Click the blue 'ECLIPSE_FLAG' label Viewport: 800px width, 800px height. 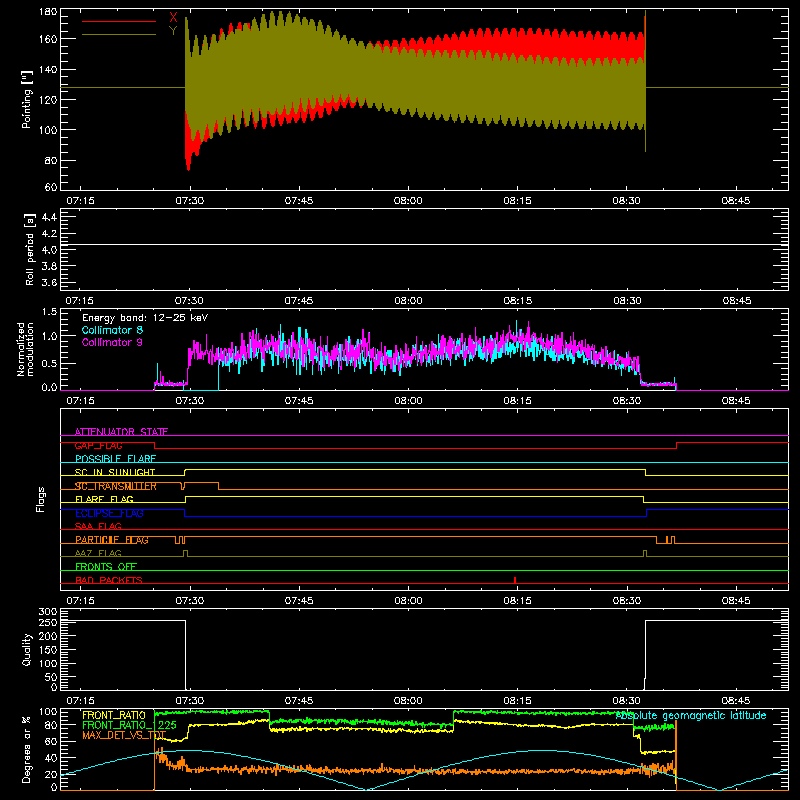click(x=109, y=513)
